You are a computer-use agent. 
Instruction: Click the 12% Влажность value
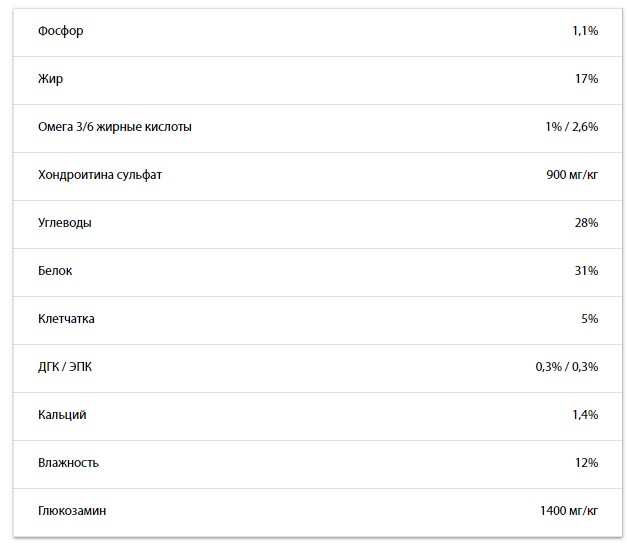[586, 463]
